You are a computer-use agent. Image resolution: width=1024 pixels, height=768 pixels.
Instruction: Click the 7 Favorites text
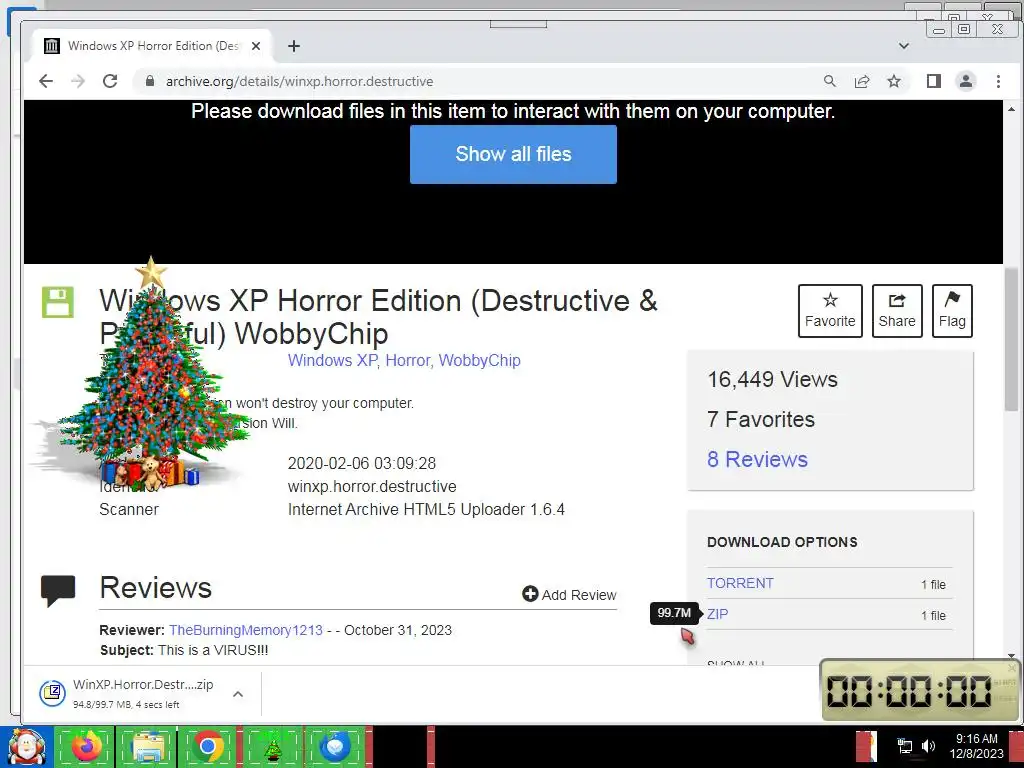[761, 419]
